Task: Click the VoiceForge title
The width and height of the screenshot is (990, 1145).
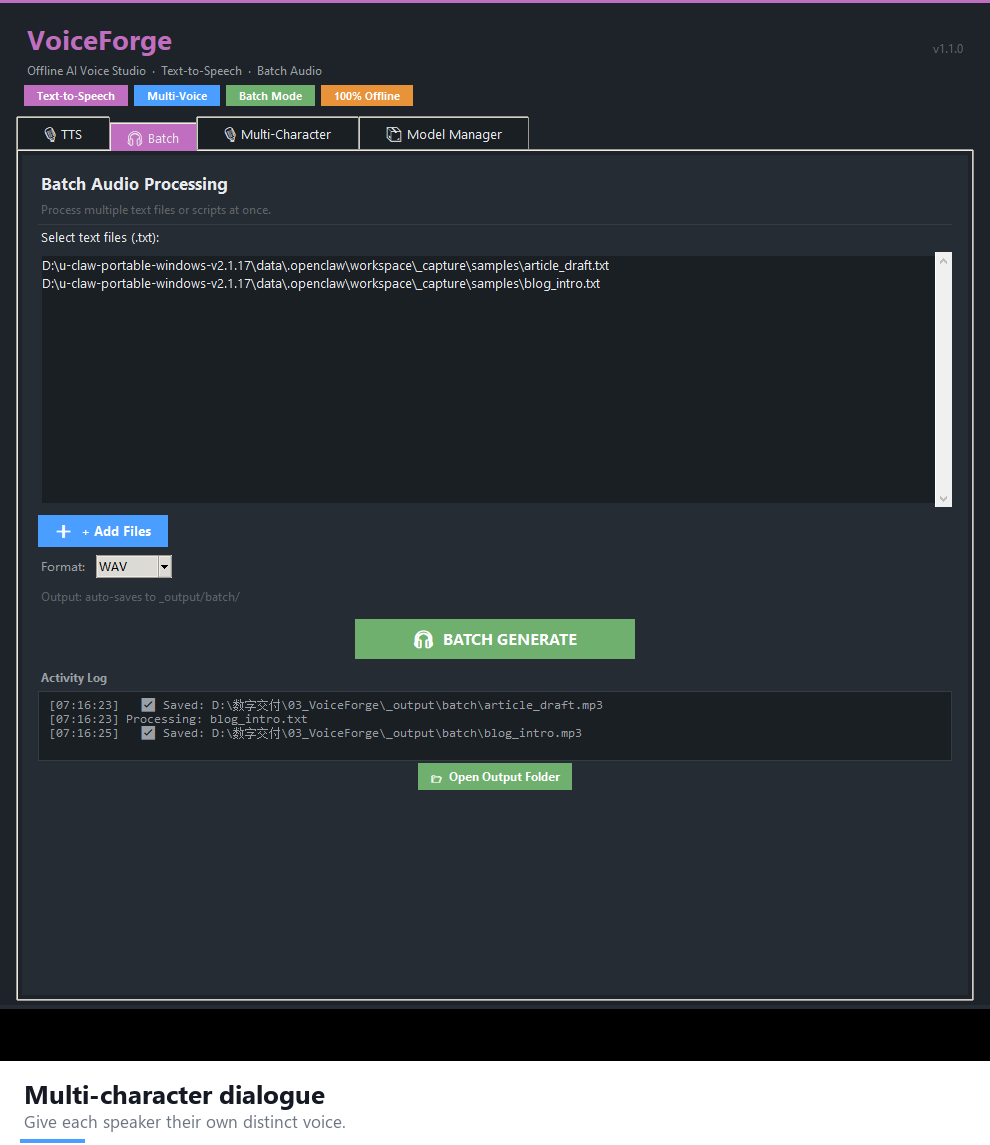Action: click(100, 41)
